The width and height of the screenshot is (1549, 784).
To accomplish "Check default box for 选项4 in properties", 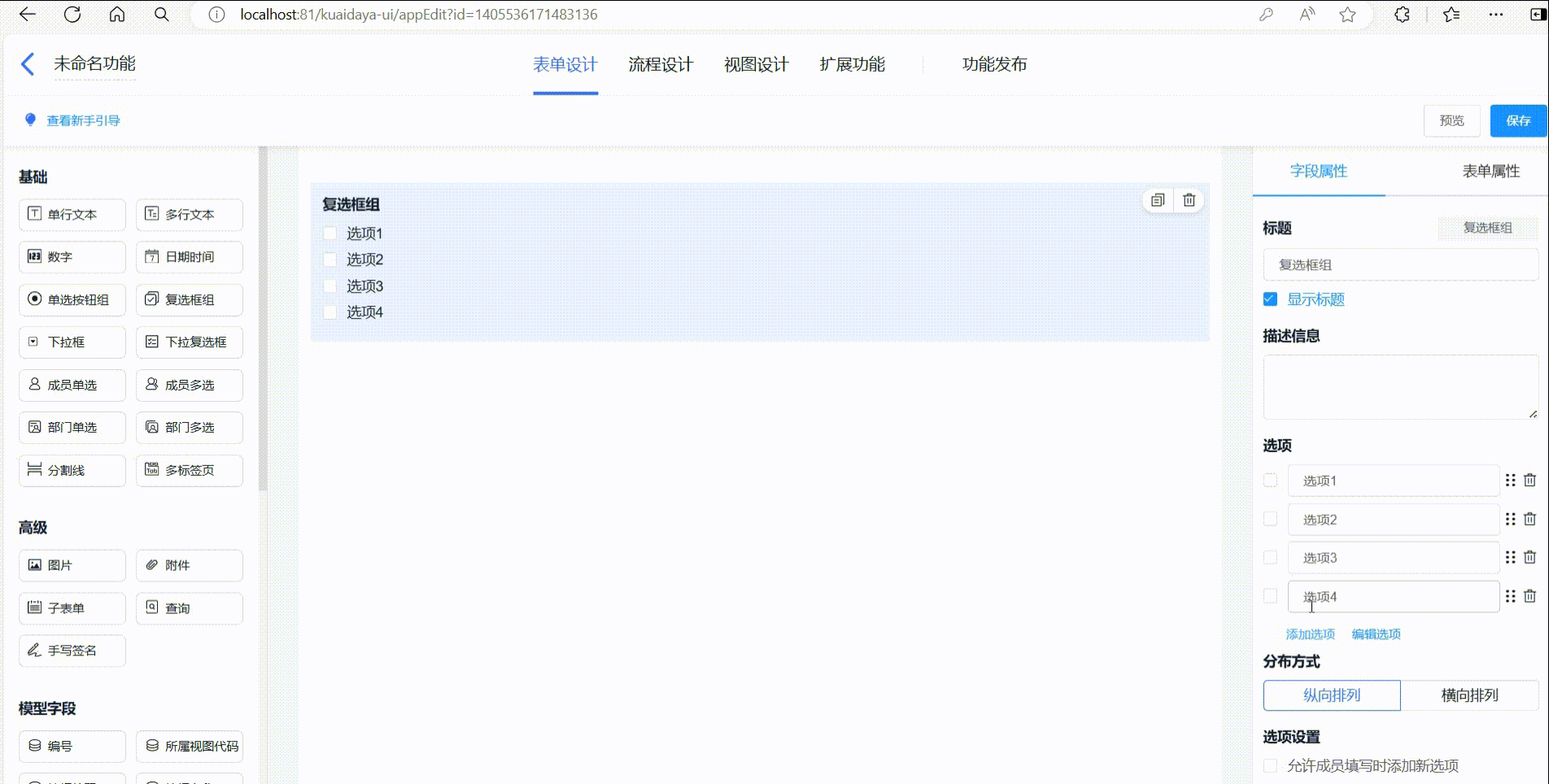I will coord(1270,596).
